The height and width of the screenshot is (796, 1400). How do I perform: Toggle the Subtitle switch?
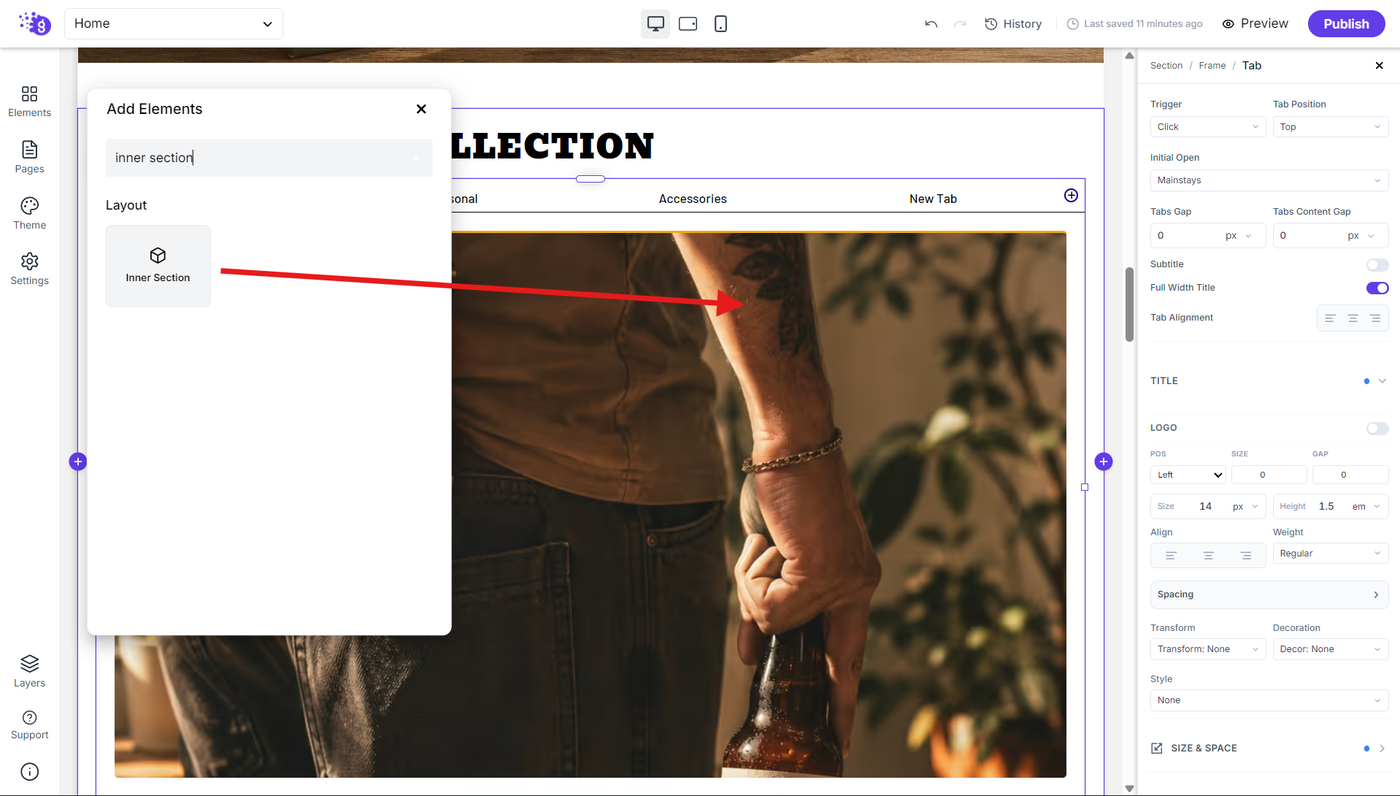click(1377, 265)
